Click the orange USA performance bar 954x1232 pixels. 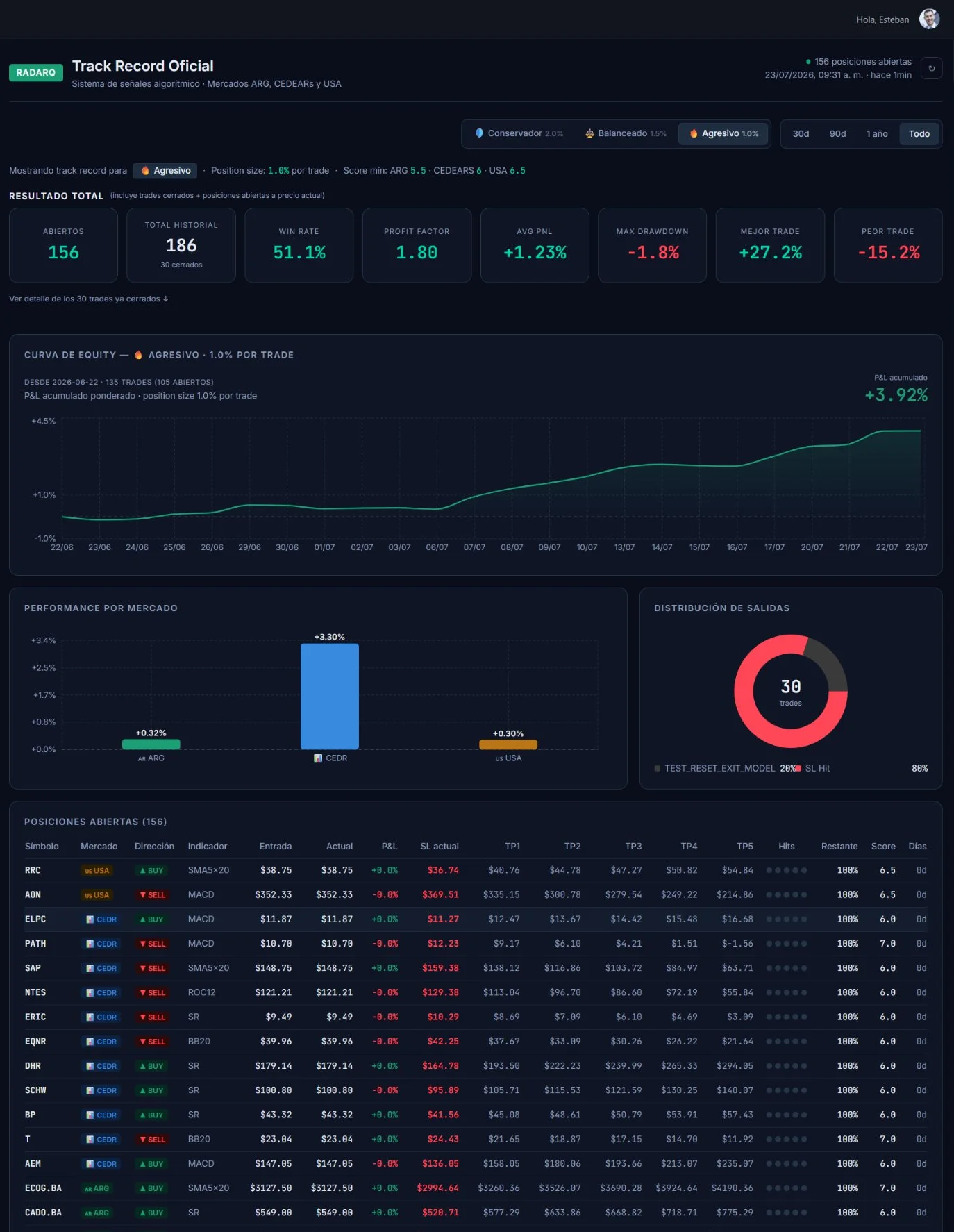click(x=508, y=744)
